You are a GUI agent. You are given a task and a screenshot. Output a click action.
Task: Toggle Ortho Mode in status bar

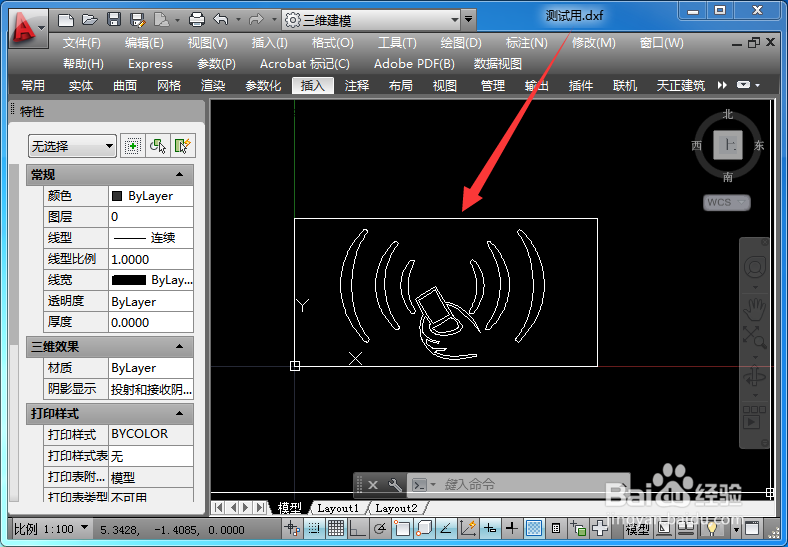(x=357, y=528)
